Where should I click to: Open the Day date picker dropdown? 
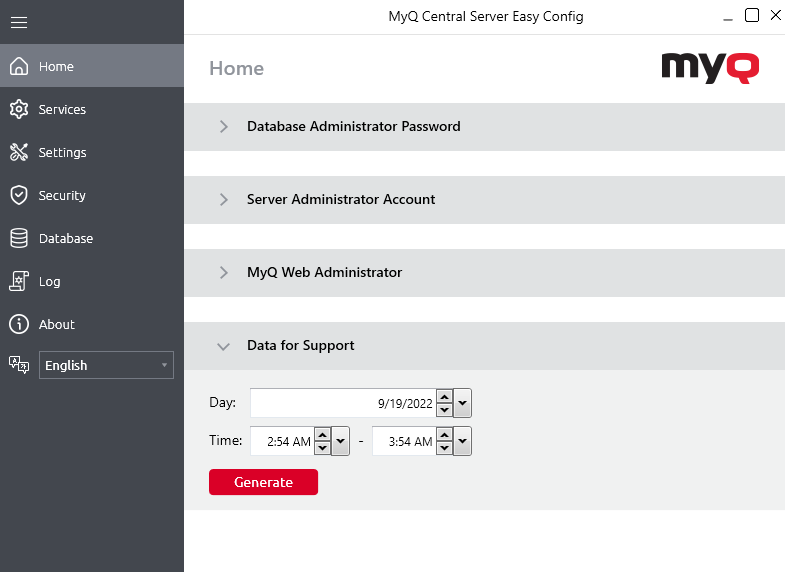point(462,404)
